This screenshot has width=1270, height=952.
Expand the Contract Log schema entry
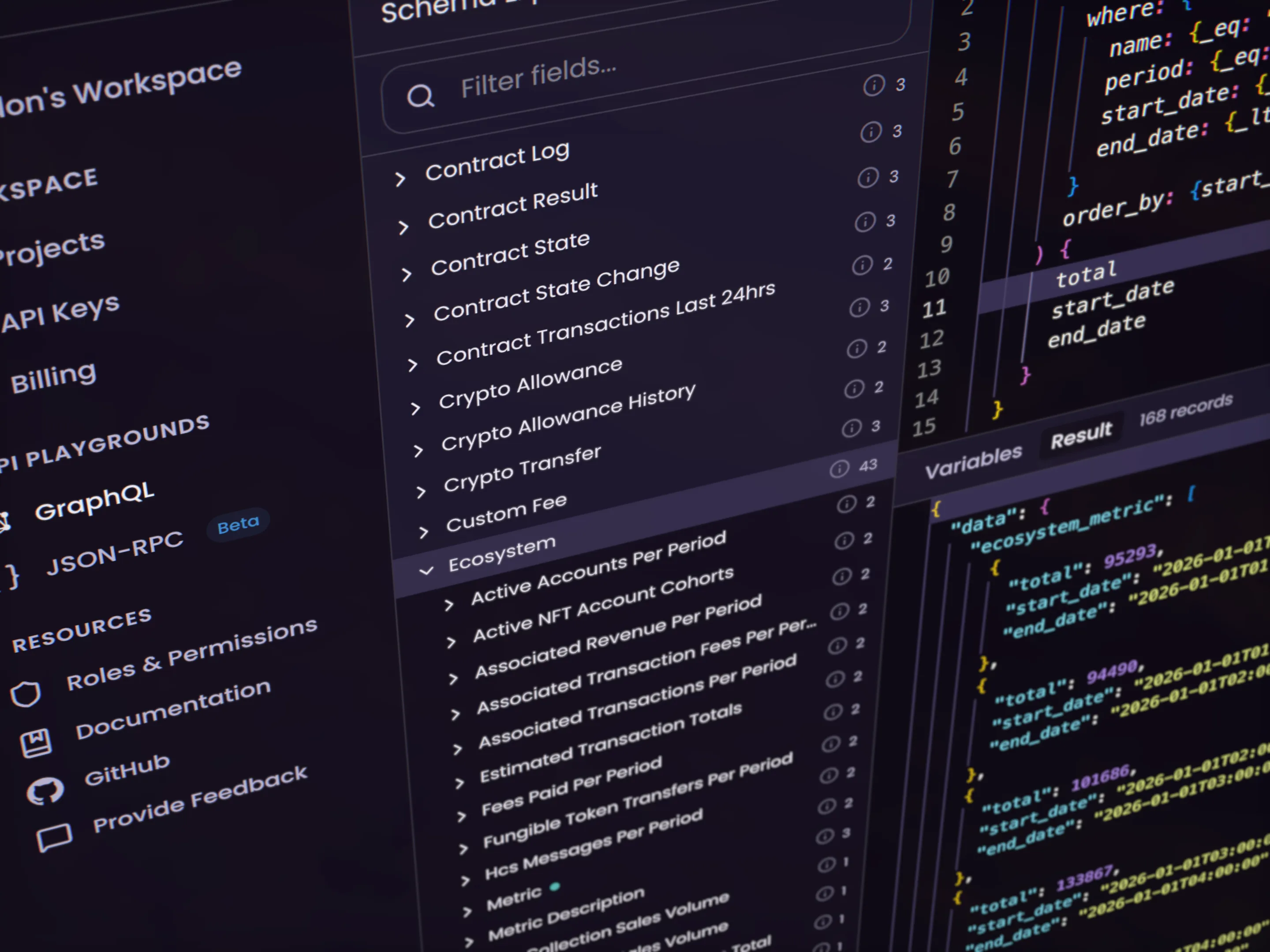(401, 178)
